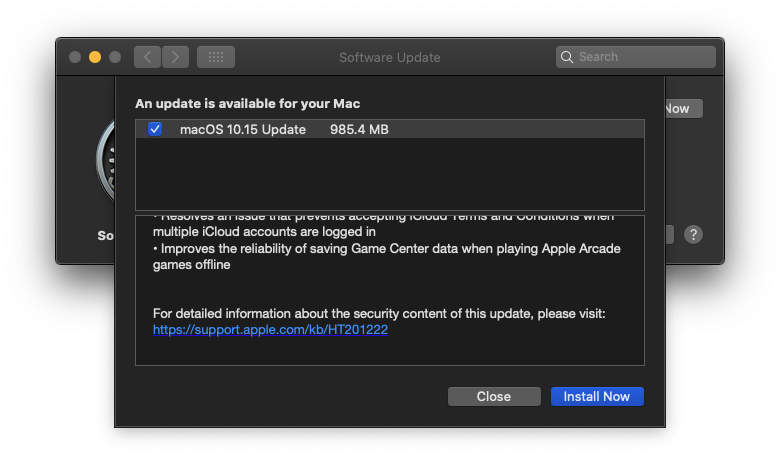Show all preferences with the grid button
This screenshot has height=454, width=780.
tap(216, 57)
